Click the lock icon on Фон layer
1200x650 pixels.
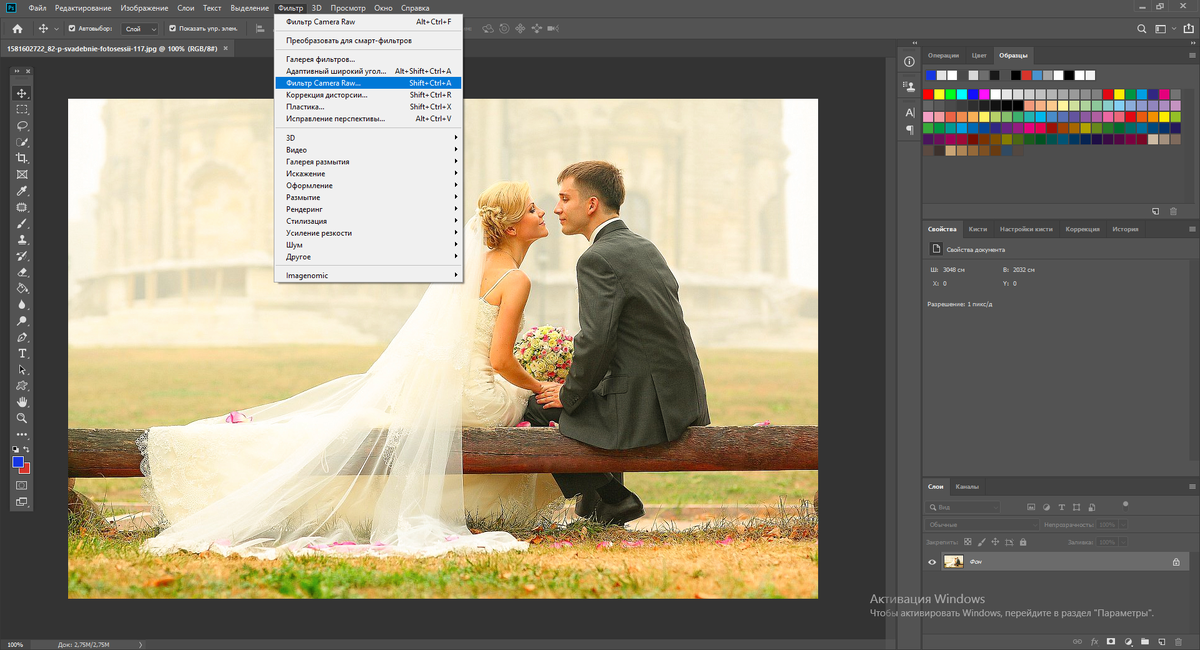[x=1176, y=562]
